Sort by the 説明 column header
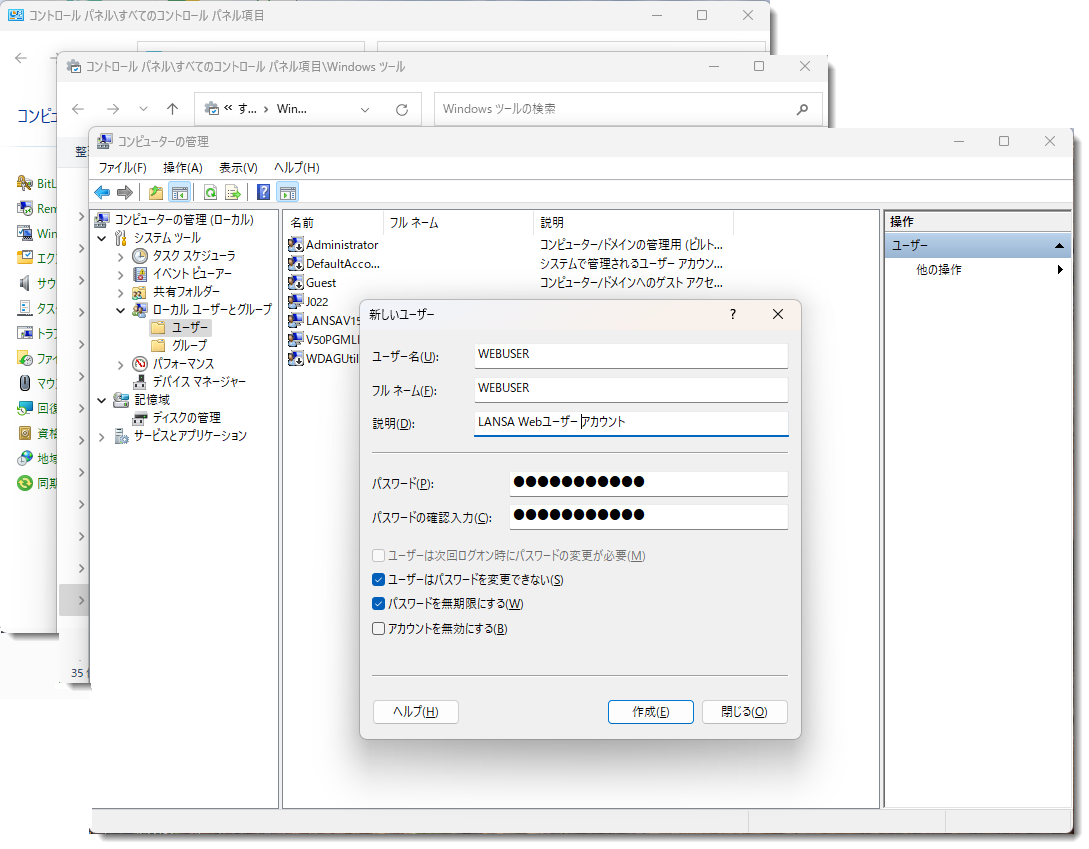 [x=633, y=223]
